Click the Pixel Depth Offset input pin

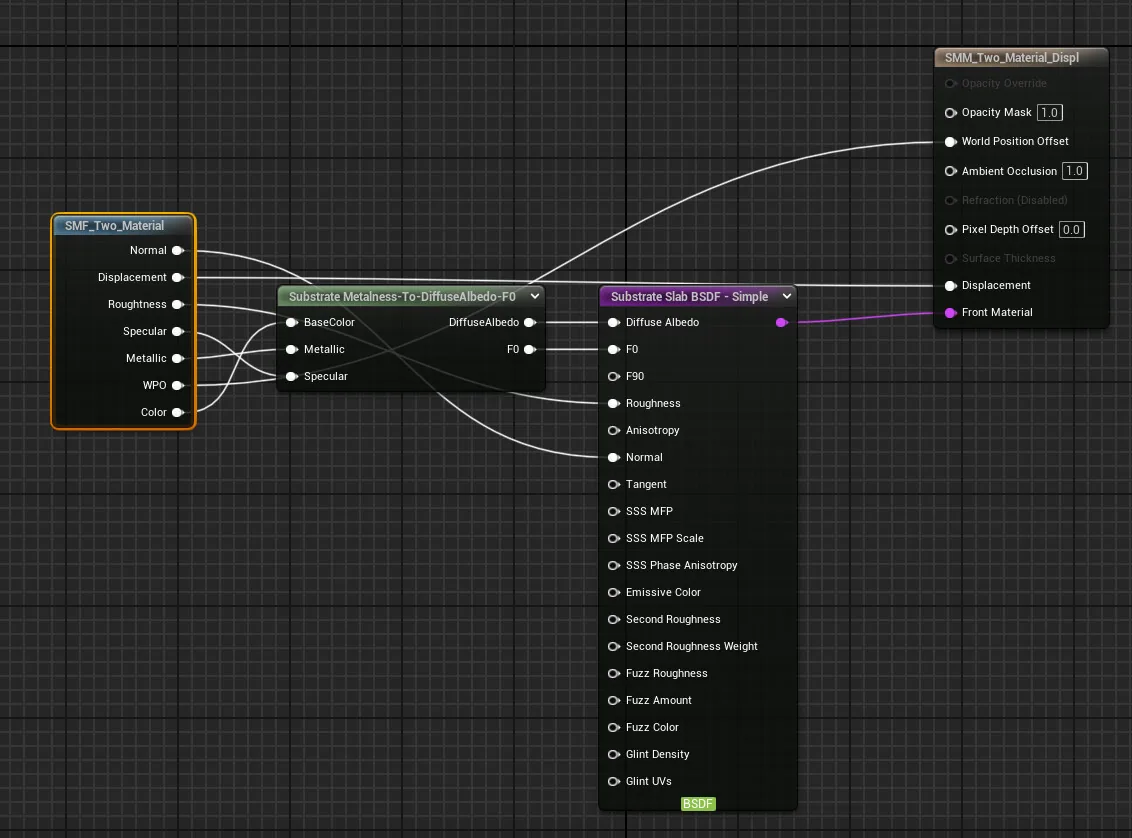951,230
